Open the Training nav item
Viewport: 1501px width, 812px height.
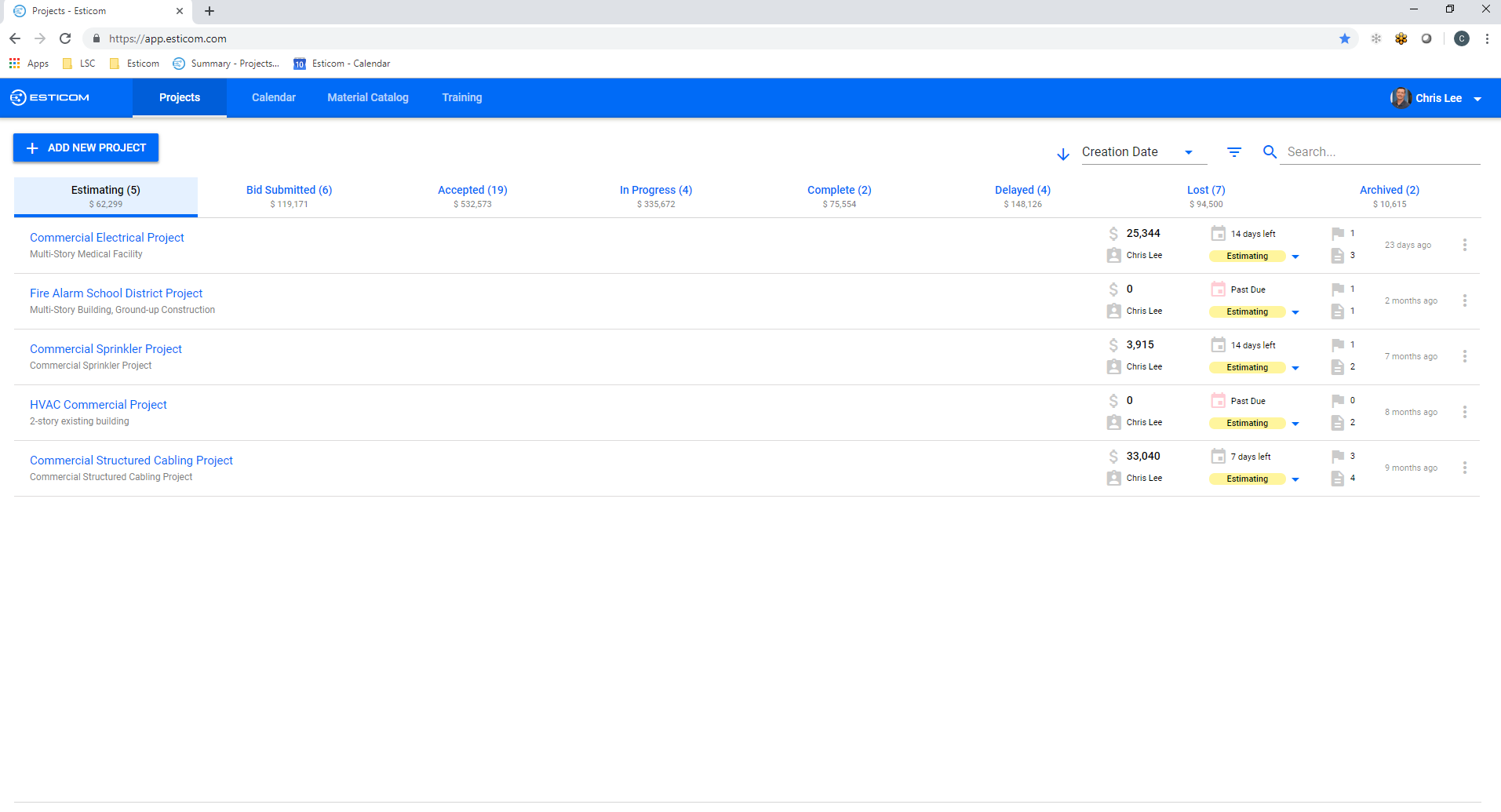pyautogui.click(x=462, y=97)
